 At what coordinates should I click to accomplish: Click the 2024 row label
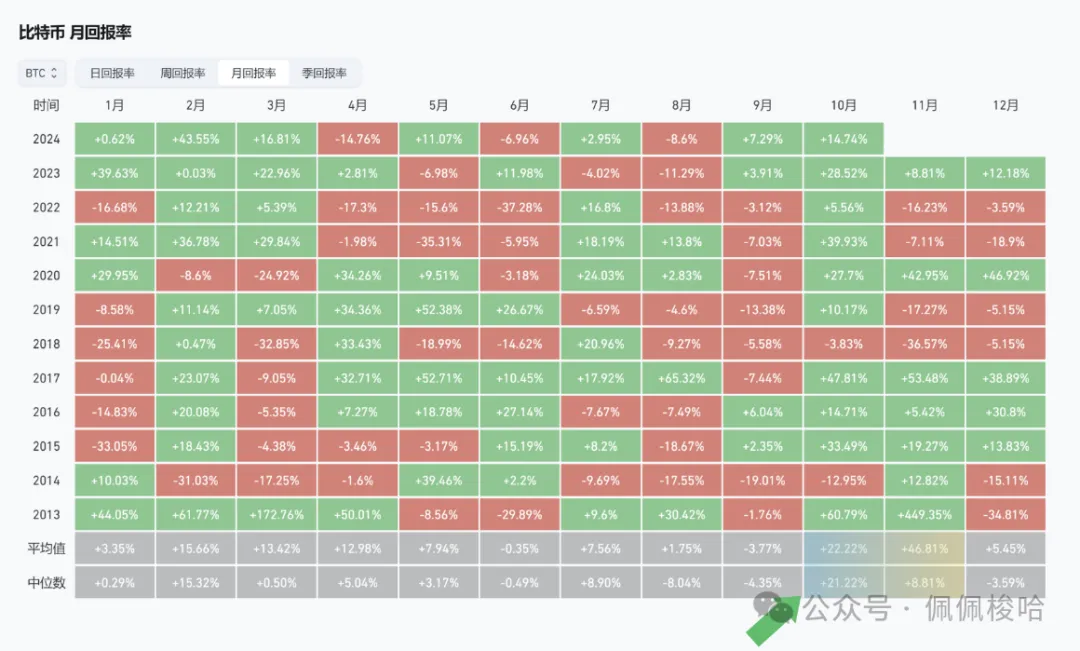[45, 139]
